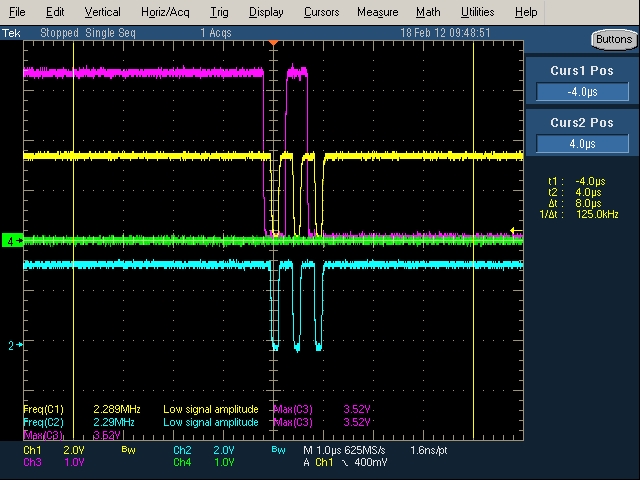The width and height of the screenshot is (640, 480).
Task: Click the channel 2 ground reference marker
Action: click(x=13, y=346)
